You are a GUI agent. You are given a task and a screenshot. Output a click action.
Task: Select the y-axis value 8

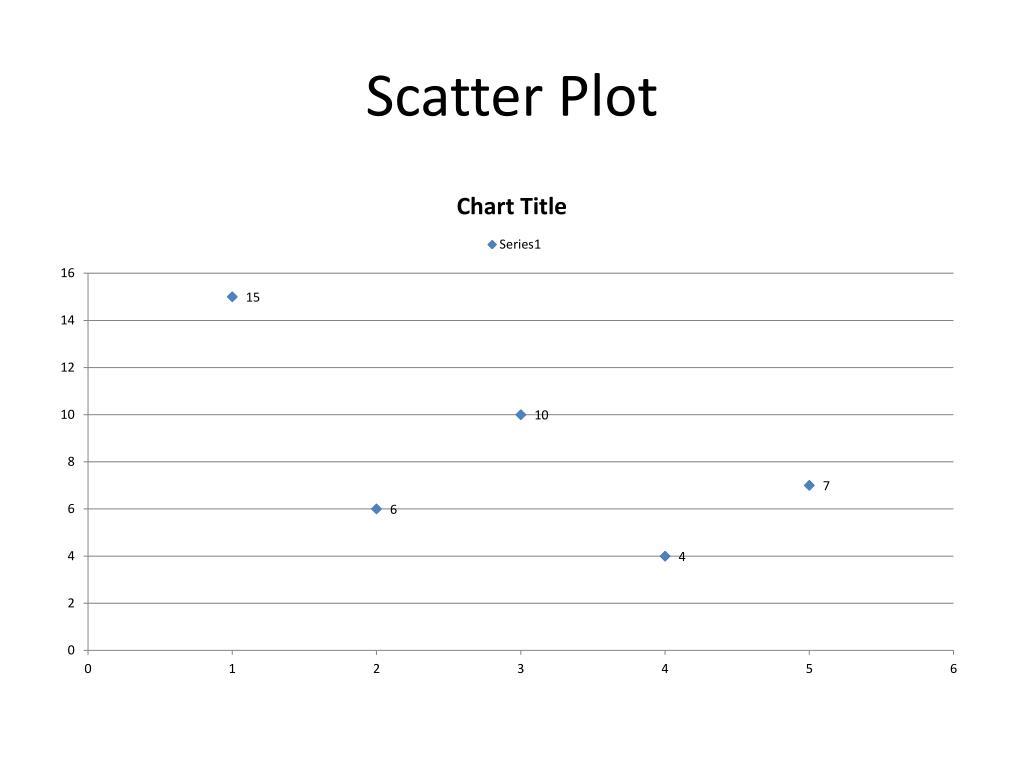(71, 462)
